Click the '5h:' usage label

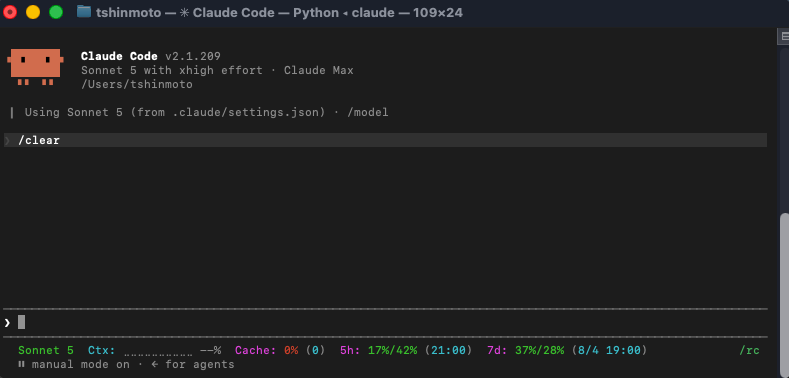(350, 350)
